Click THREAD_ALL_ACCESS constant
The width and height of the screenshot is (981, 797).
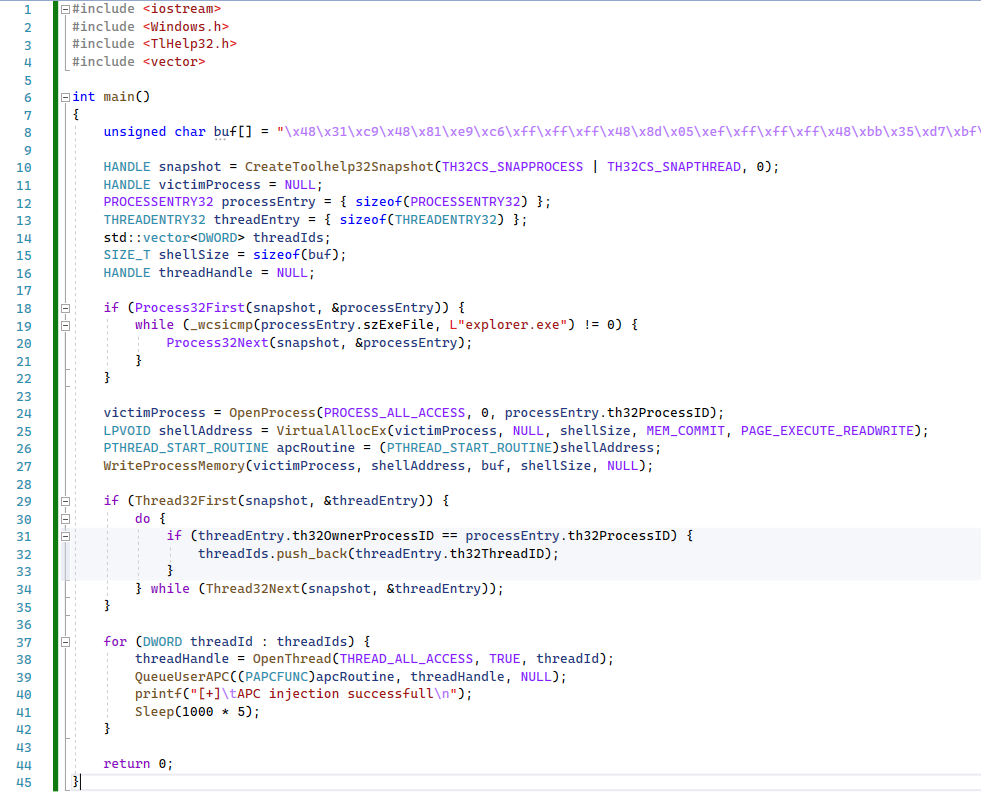point(406,659)
